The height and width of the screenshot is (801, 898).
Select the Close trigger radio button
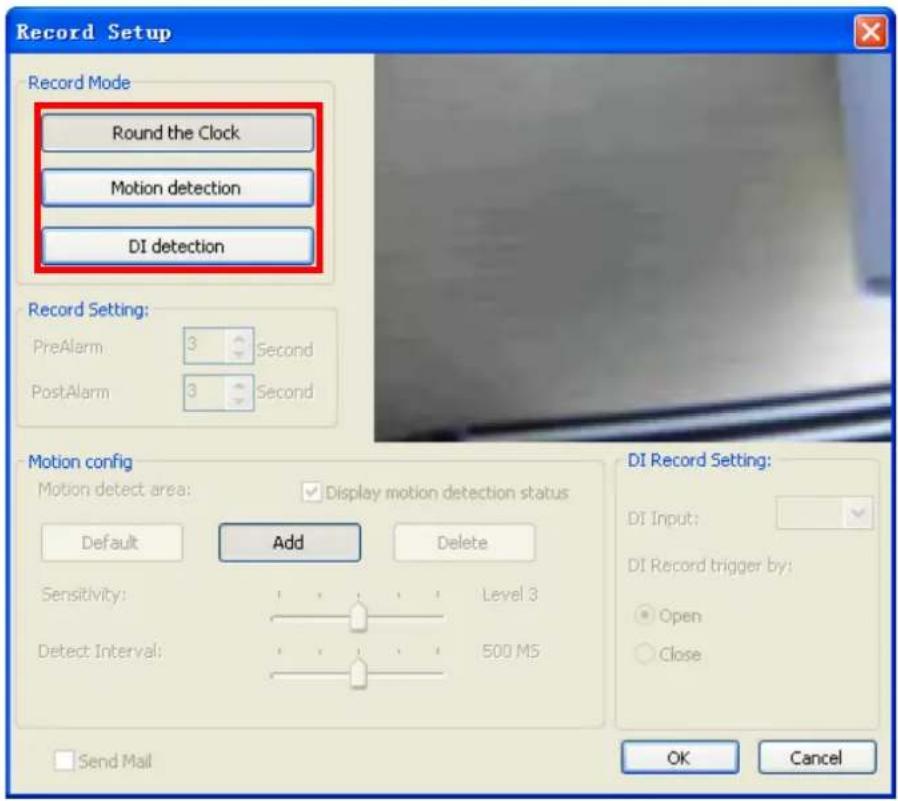pyautogui.click(x=644, y=653)
